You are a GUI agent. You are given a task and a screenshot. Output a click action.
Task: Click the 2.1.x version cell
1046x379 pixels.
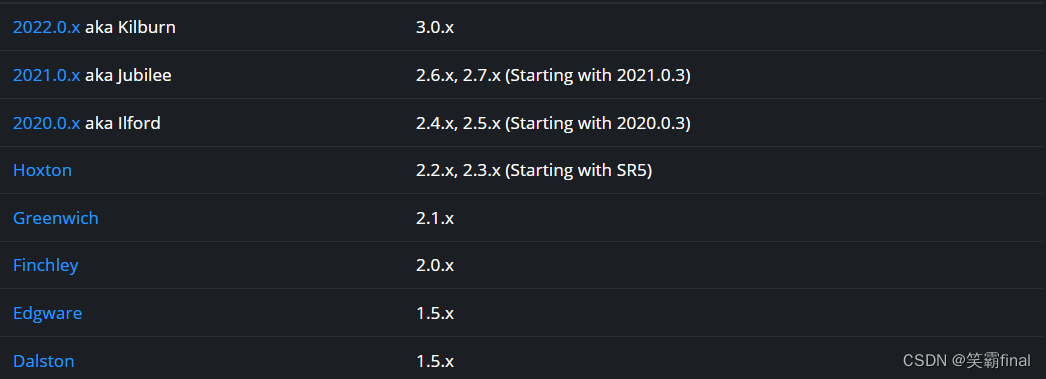[435, 218]
